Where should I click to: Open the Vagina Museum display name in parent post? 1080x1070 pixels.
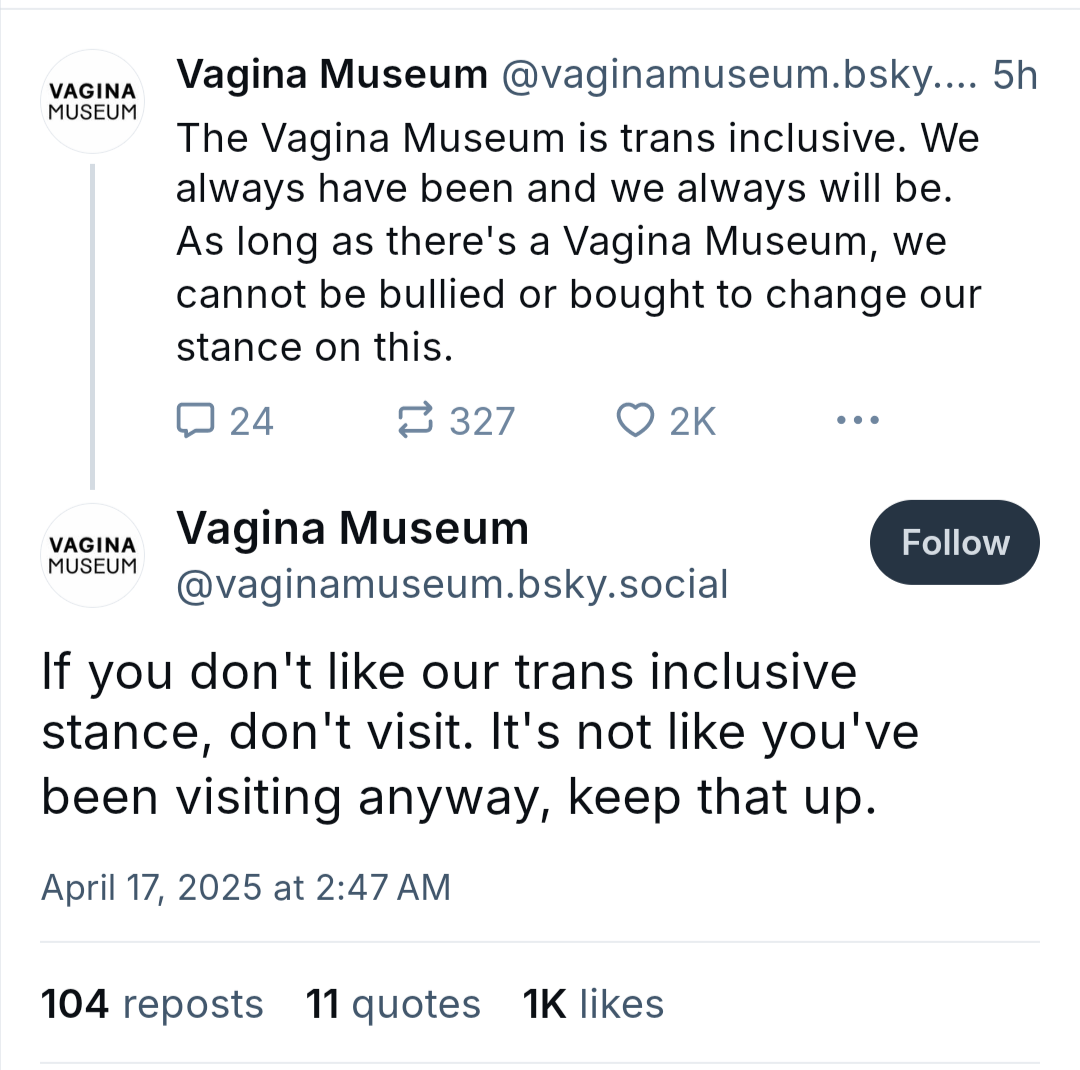332,74
